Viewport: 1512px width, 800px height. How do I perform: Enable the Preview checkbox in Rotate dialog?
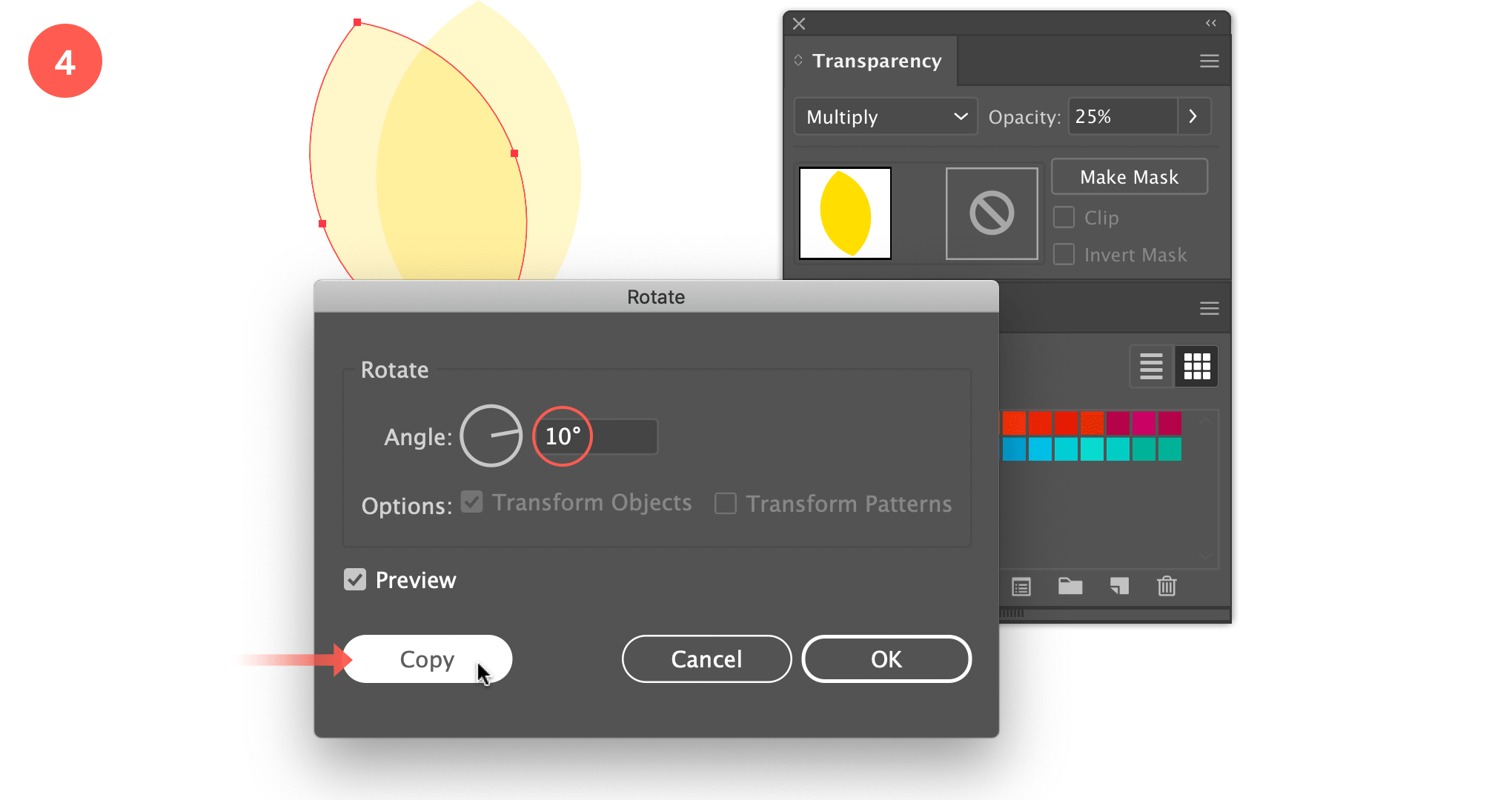(x=355, y=580)
